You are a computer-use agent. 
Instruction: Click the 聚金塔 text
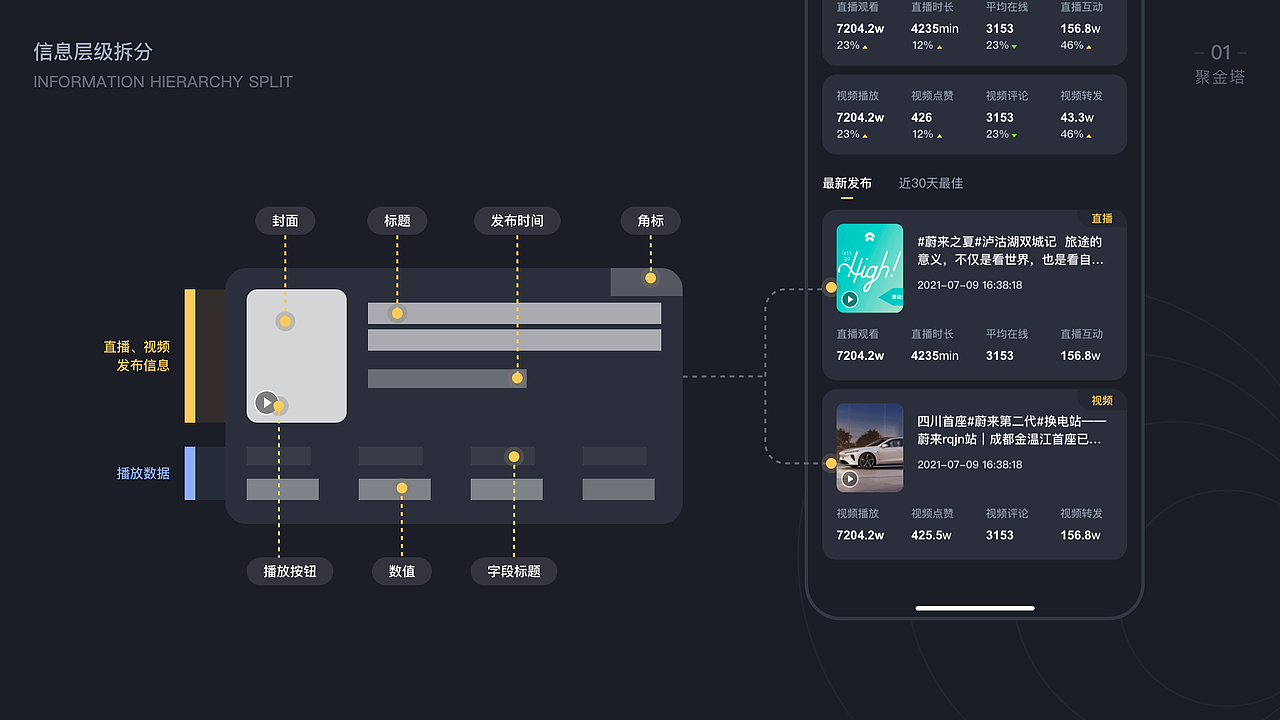(x=1220, y=77)
